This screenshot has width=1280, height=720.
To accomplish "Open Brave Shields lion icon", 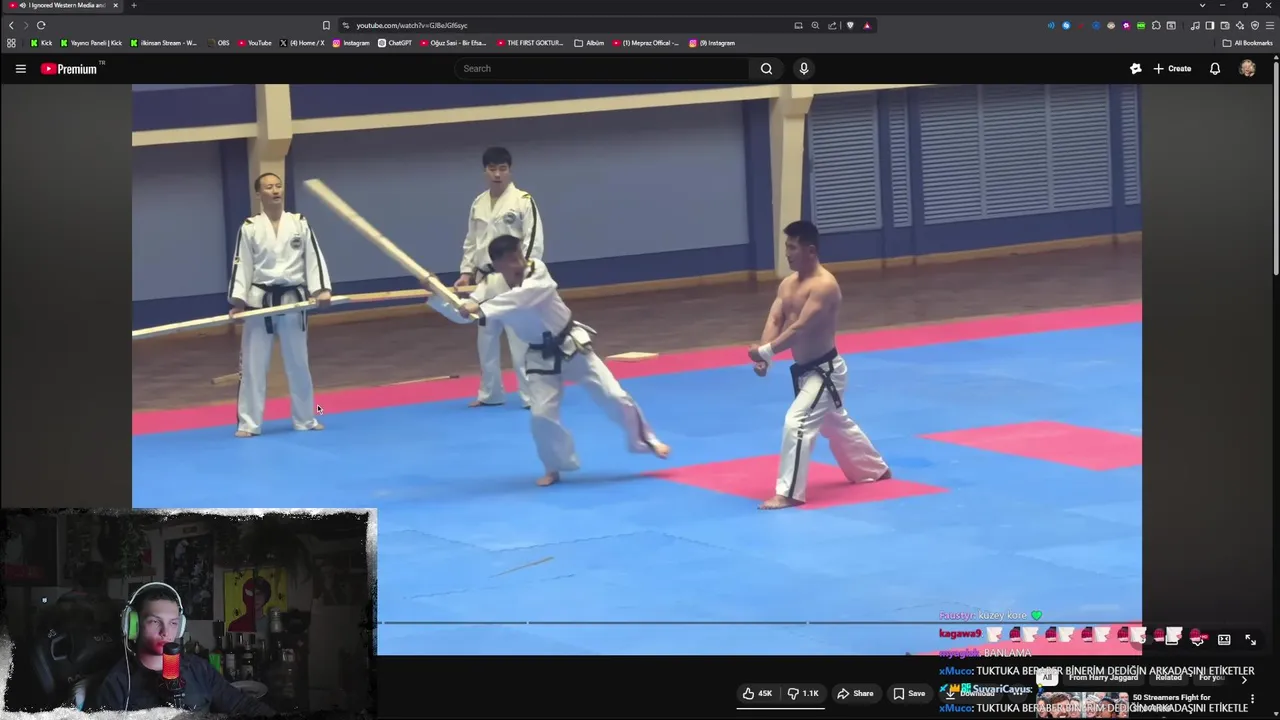I will coord(850,25).
